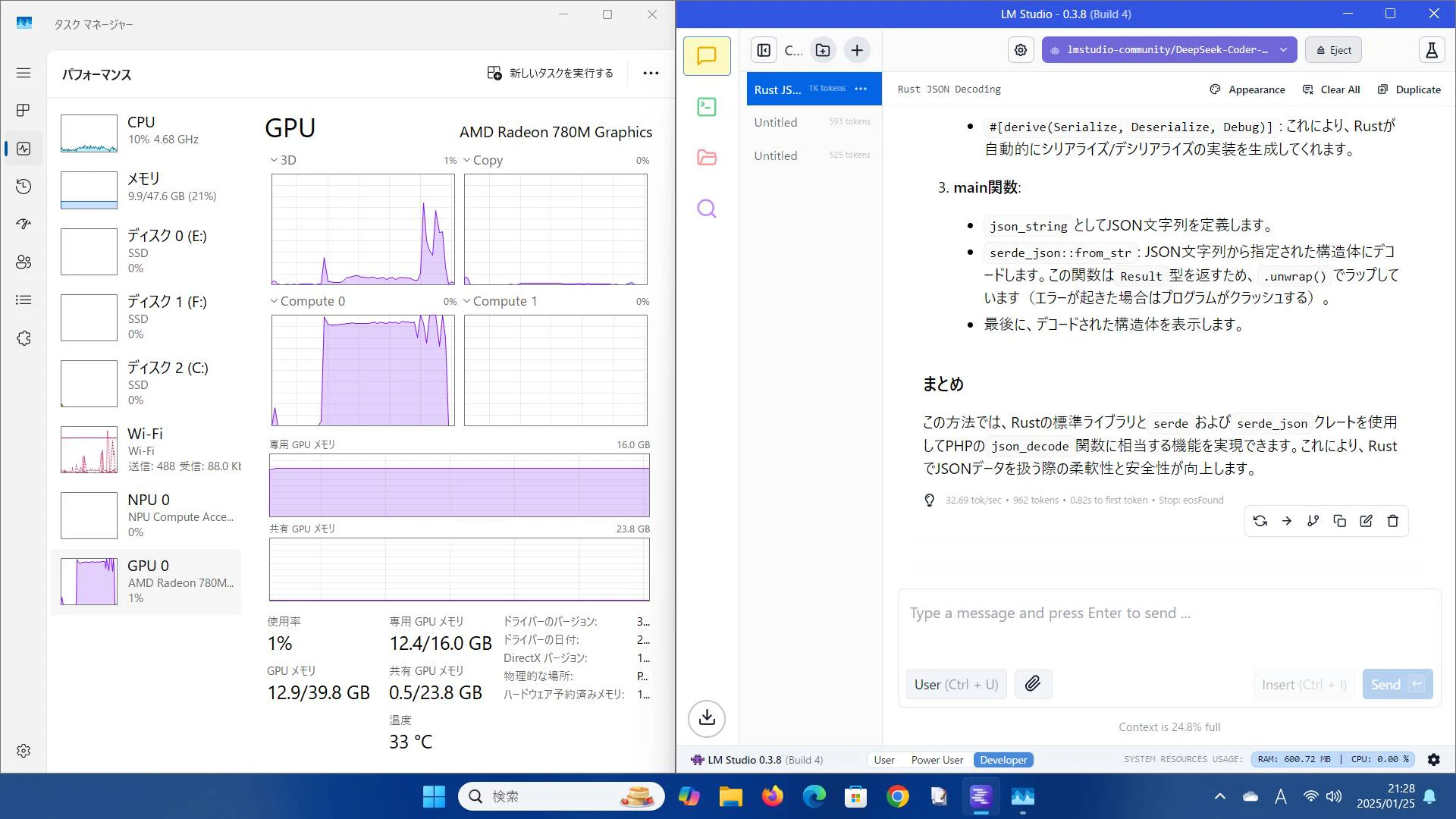Click the Windows taskbar search box

[x=561, y=796]
